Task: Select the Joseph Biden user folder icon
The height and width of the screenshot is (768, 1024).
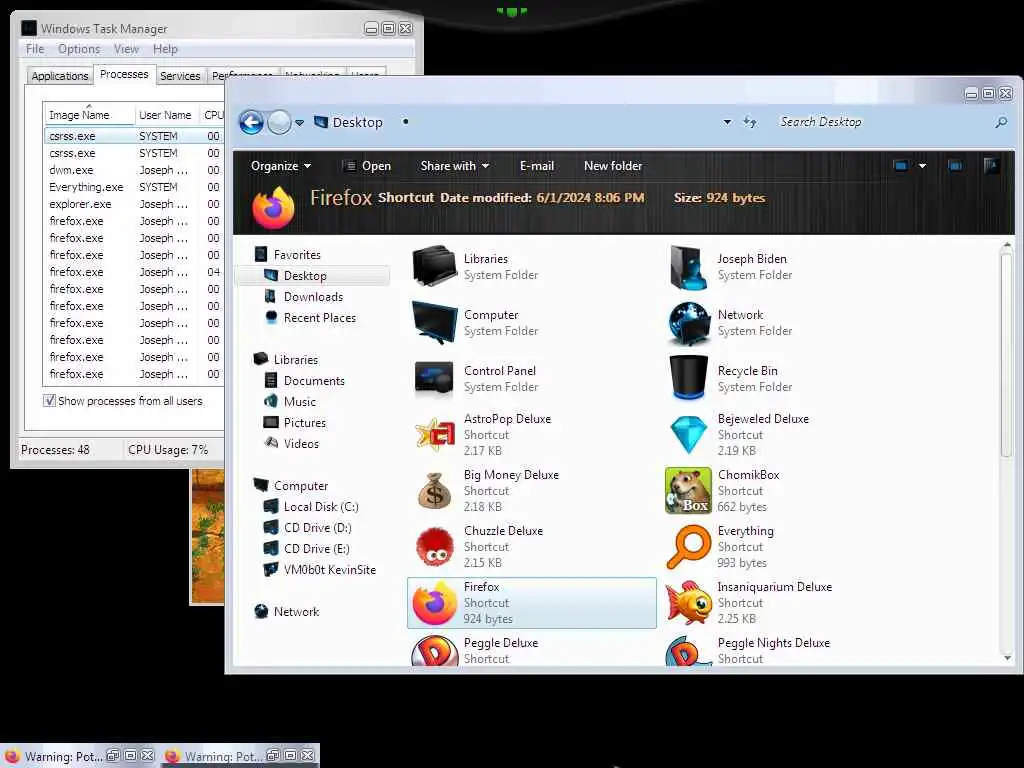Action: coord(688,266)
